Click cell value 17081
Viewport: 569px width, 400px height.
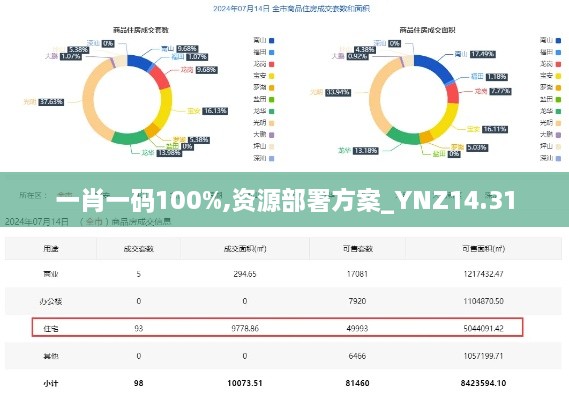pyautogui.click(x=357, y=274)
